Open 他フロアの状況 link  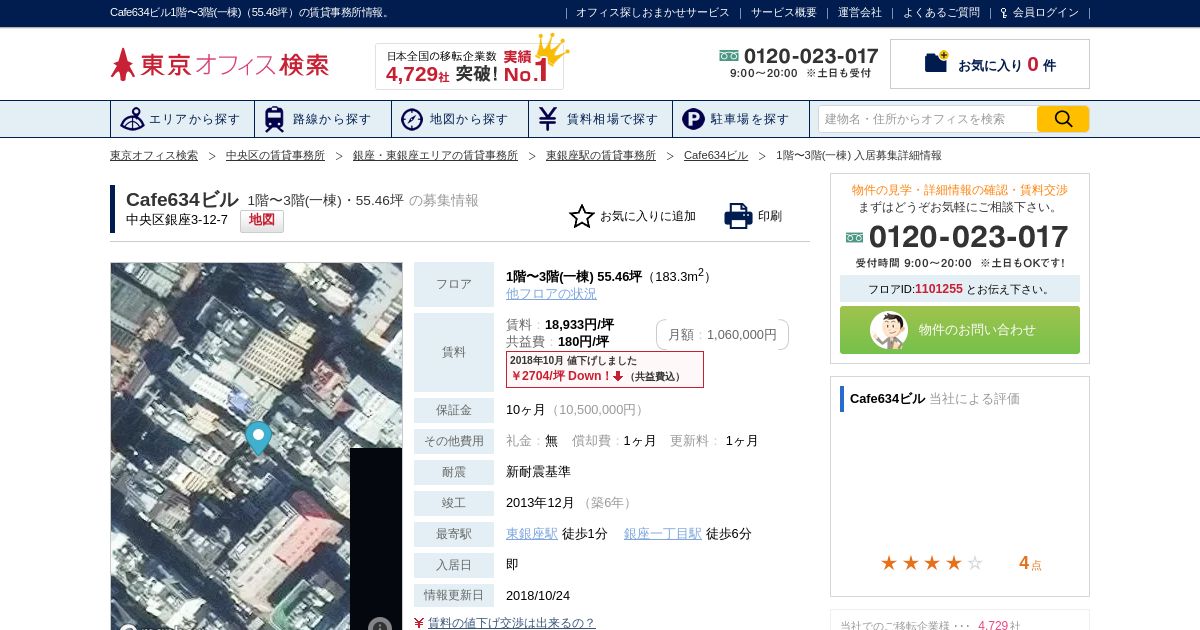[551, 294]
